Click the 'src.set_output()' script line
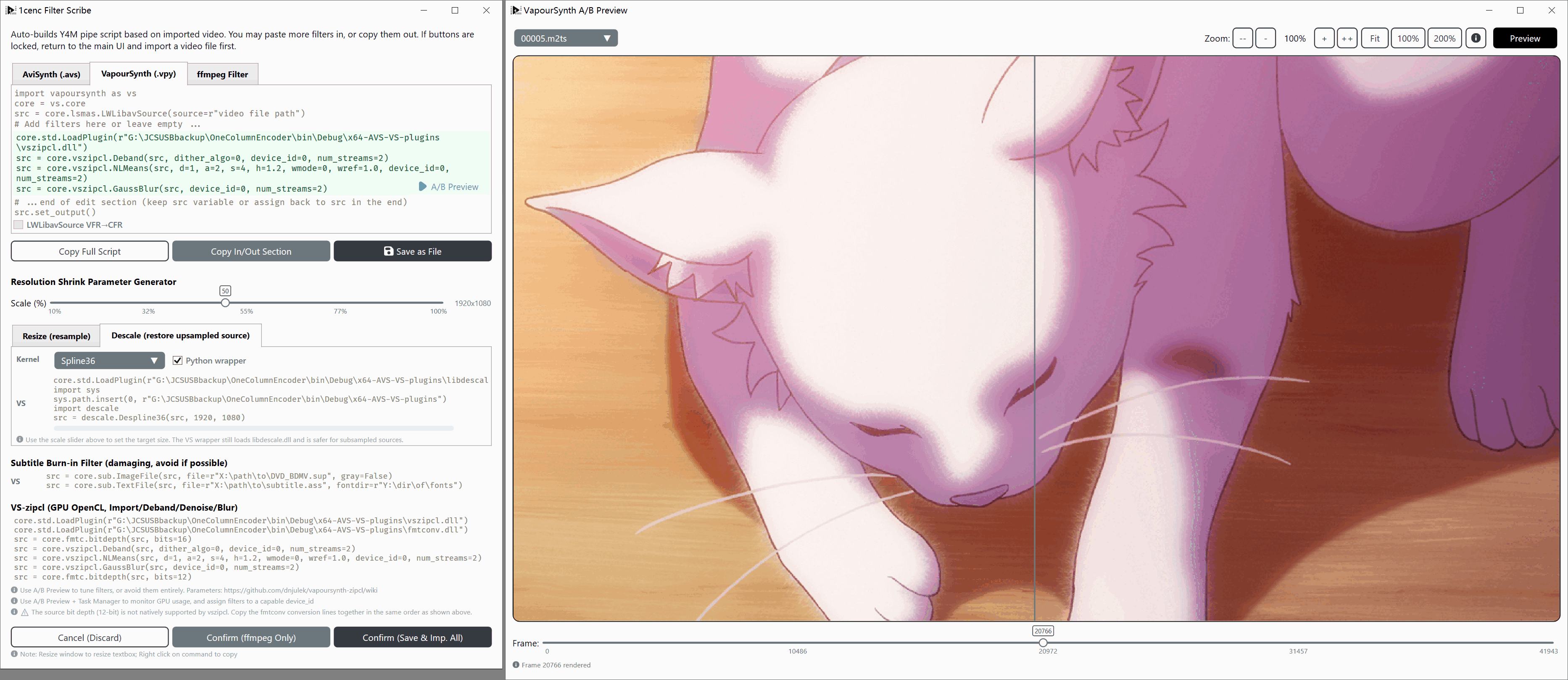The image size is (1568, 680). coord(55,213)
